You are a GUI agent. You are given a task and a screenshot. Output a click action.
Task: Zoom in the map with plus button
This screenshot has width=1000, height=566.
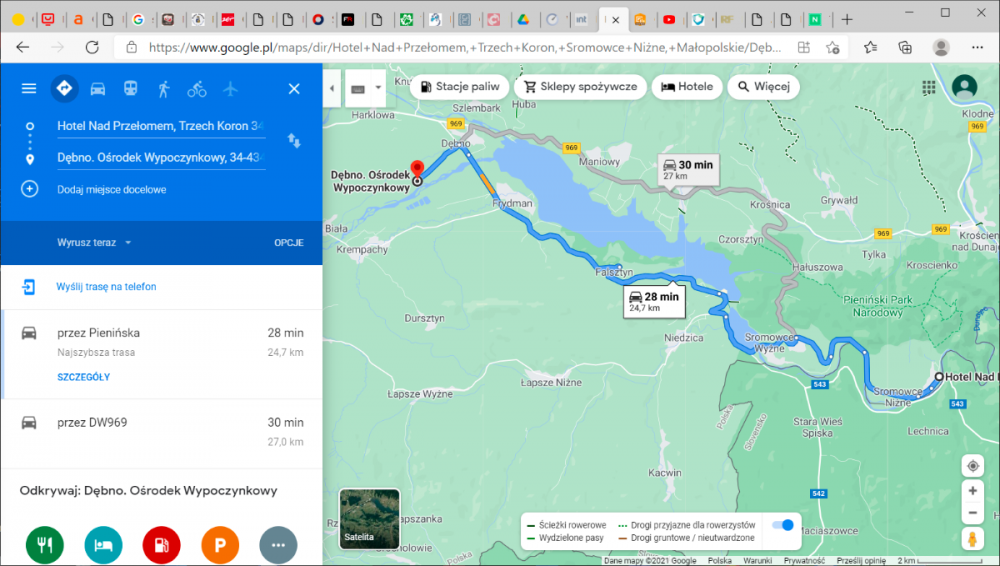972,491
